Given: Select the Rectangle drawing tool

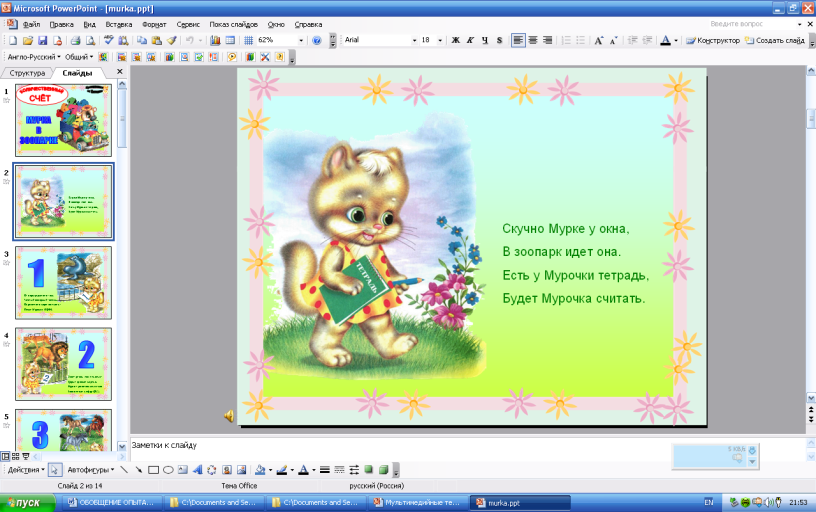Looking at the screenshot, I should 153,469.
